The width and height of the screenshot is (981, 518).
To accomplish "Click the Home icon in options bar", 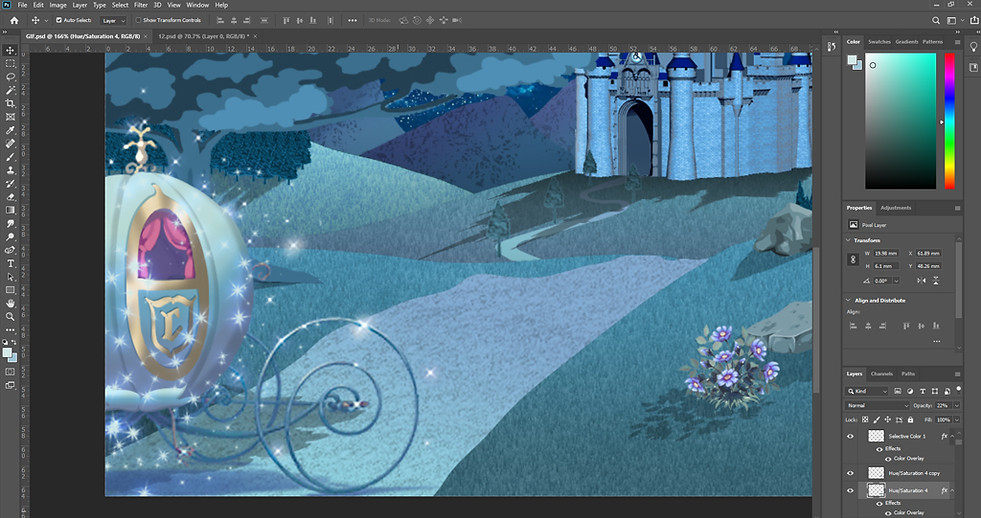I will click(x=14, y=20).
